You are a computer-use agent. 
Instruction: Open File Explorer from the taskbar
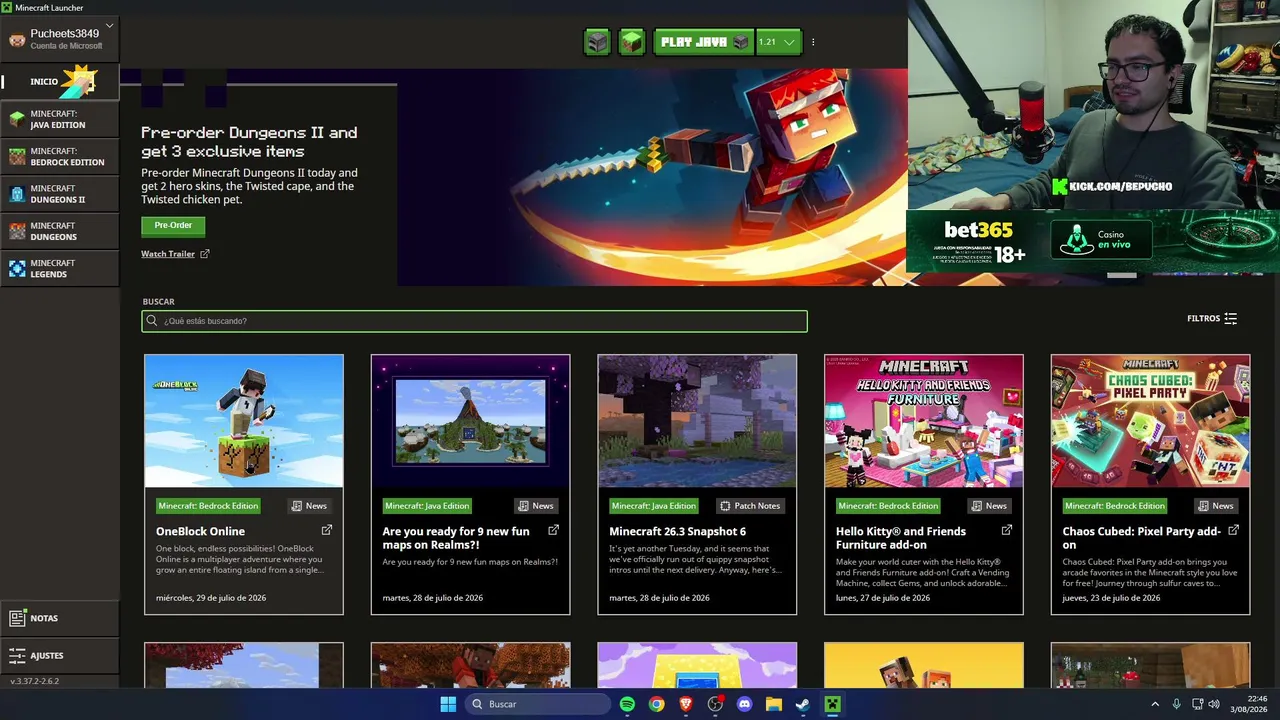click(773, 704)
